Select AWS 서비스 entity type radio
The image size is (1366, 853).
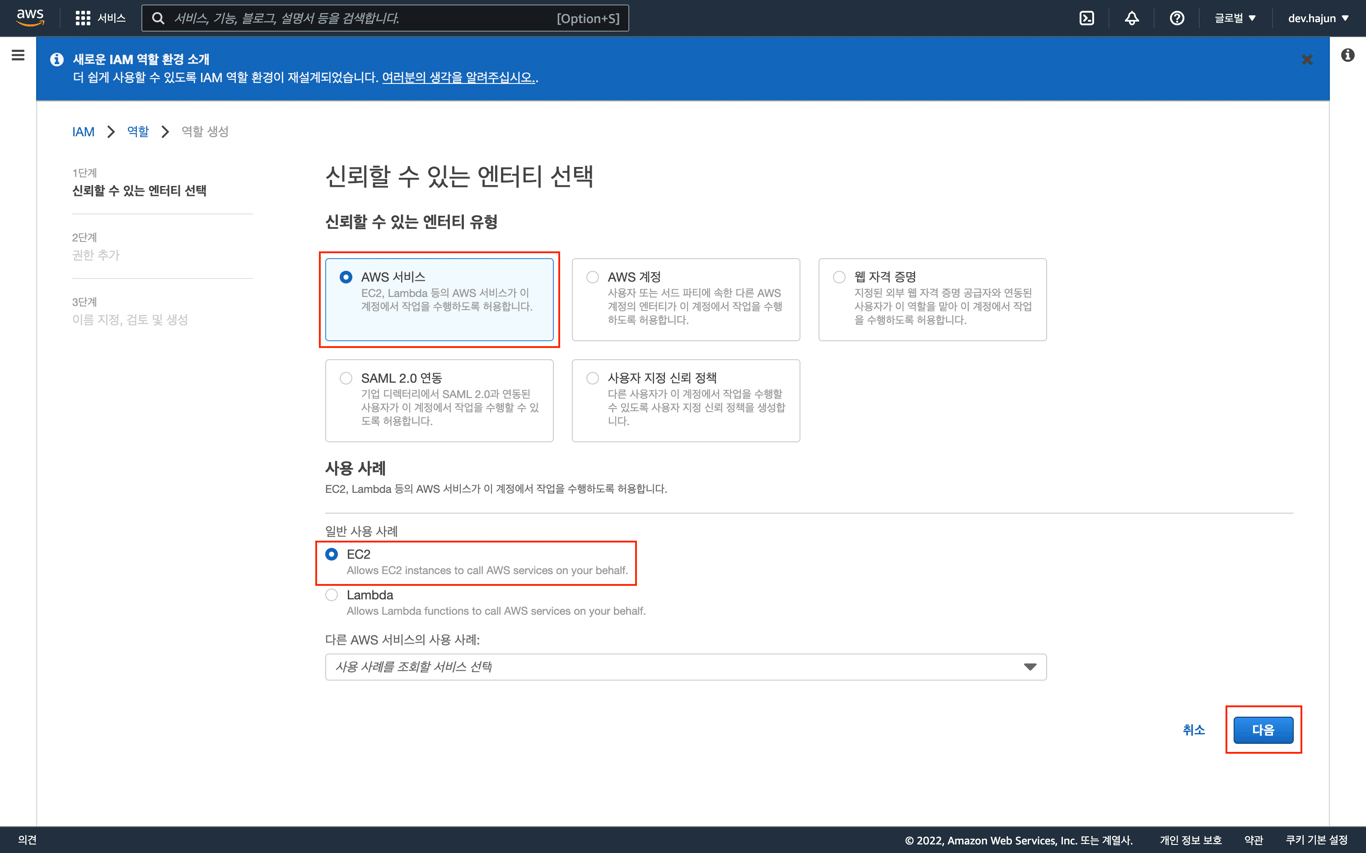pos(346,277)
